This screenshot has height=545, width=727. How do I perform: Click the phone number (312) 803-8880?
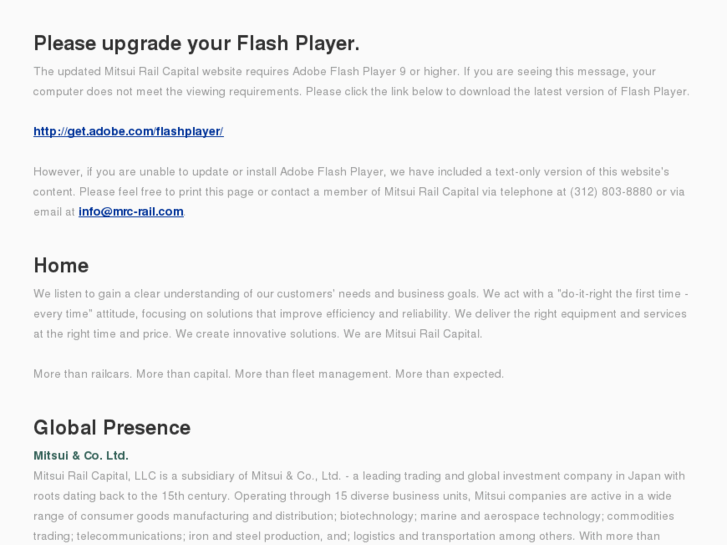(x=611, y=192)
